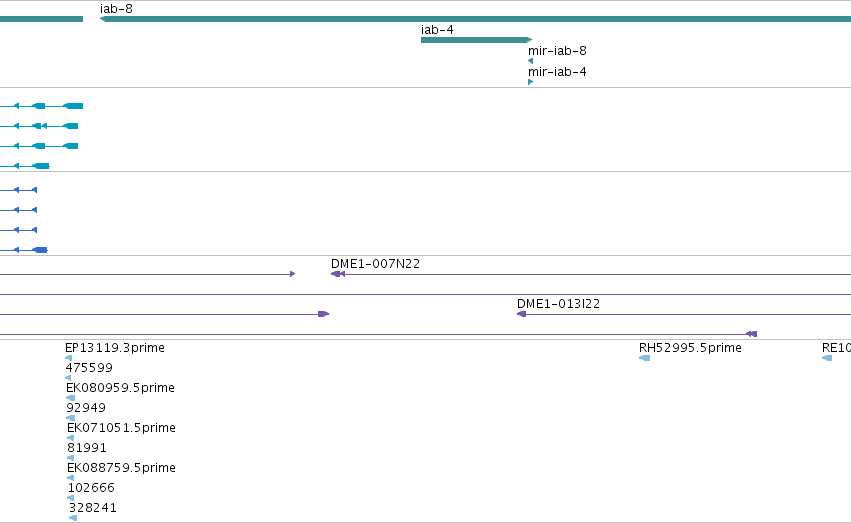The height and width of the screenshot is (523, 851).
Task: Select the arrow glyph under RH52995.5prime
Action: pyautogui.click(x=644, y=358)
